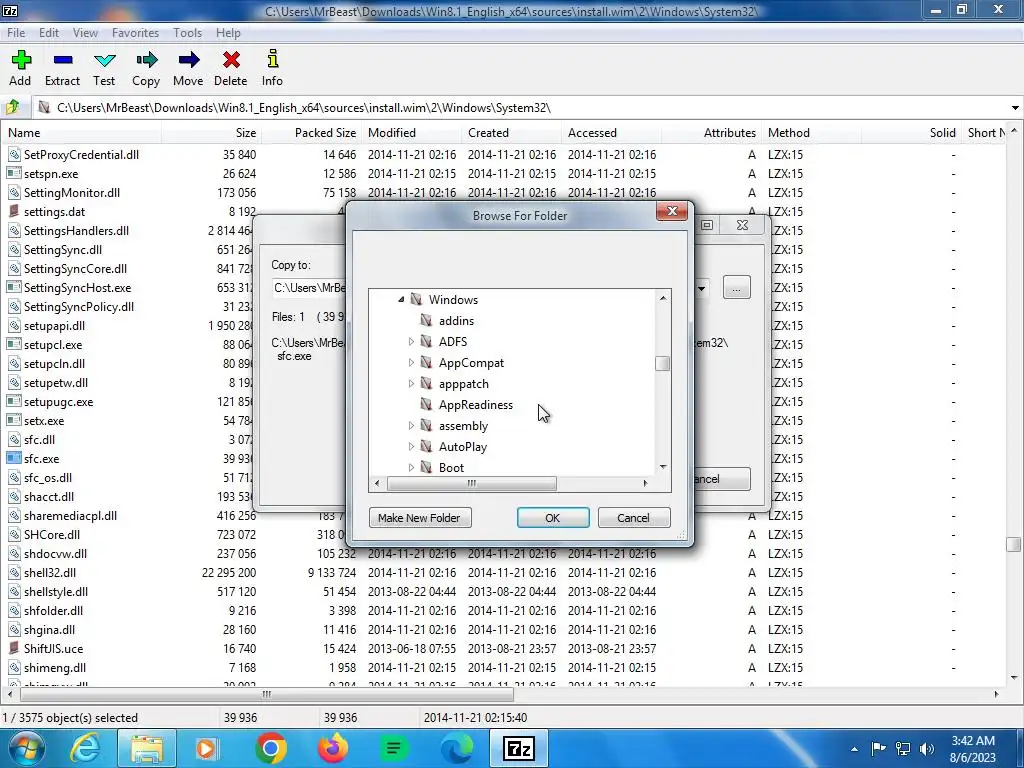Open the Tools menu
The height and width of the screenshot is (768, 1024).
point(187,33)
